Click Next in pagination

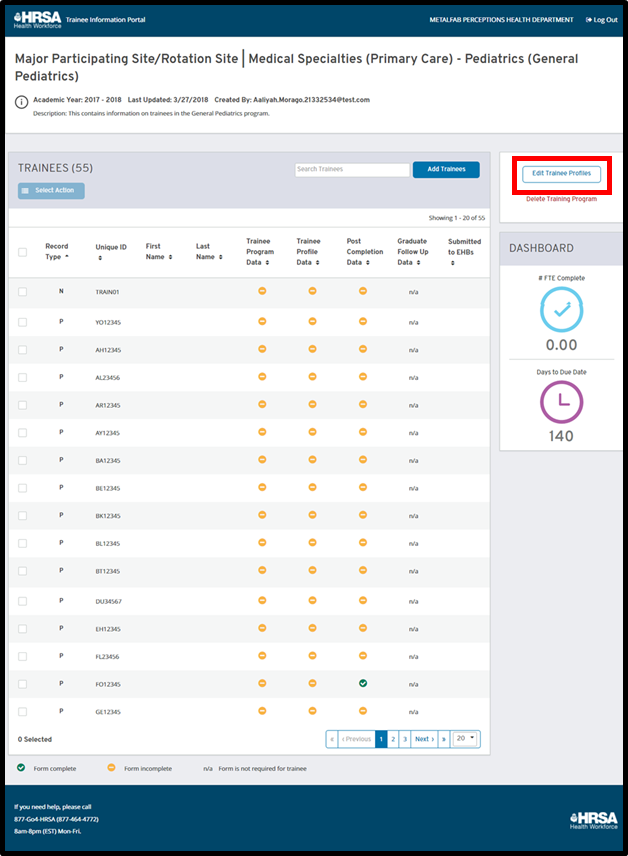tap(424, 739)
